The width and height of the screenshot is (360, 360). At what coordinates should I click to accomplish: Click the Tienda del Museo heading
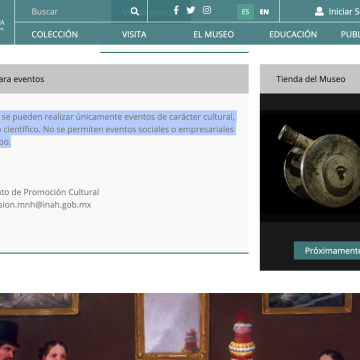pos(311,79)
